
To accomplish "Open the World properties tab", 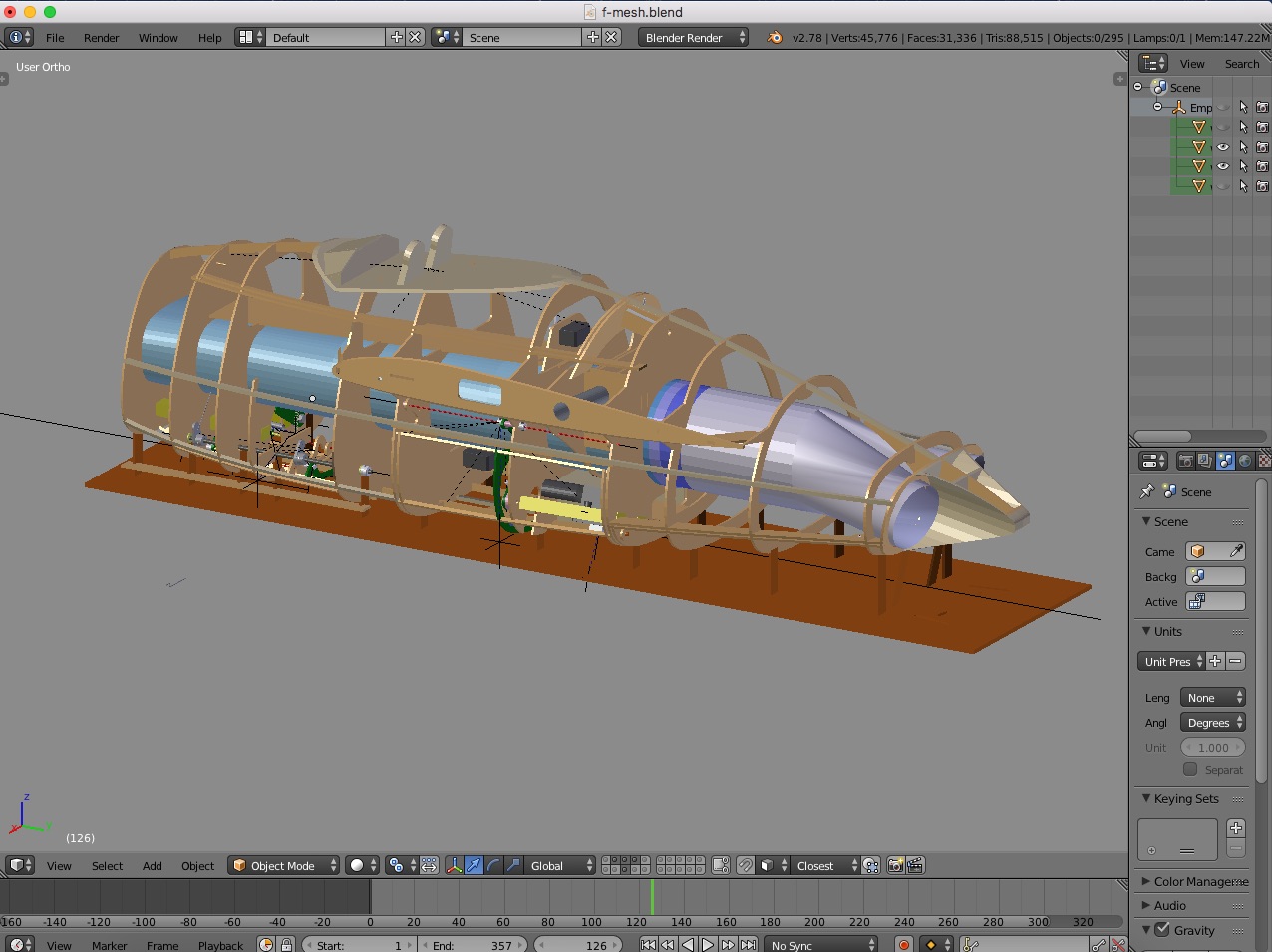I will [1245, 461].
